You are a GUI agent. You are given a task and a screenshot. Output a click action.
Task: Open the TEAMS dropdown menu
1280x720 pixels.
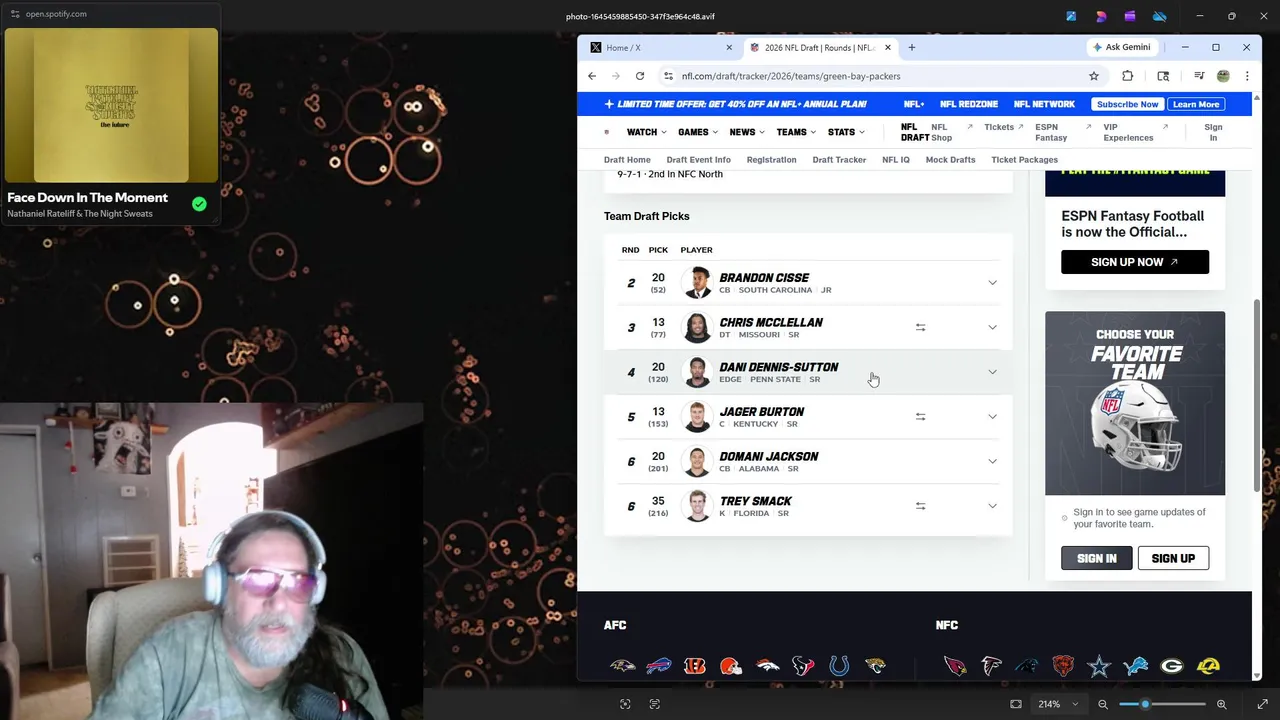(796, 132)
